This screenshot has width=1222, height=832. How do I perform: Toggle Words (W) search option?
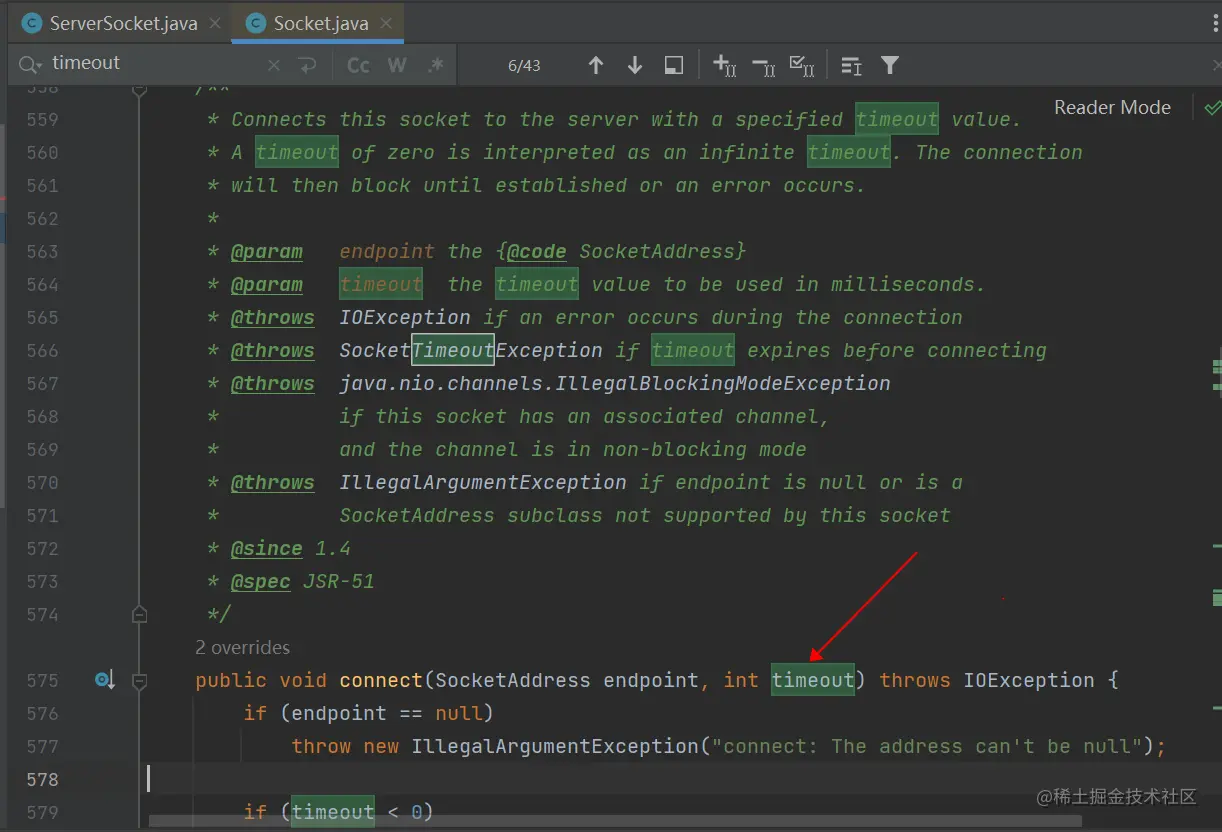click(397, 65)
